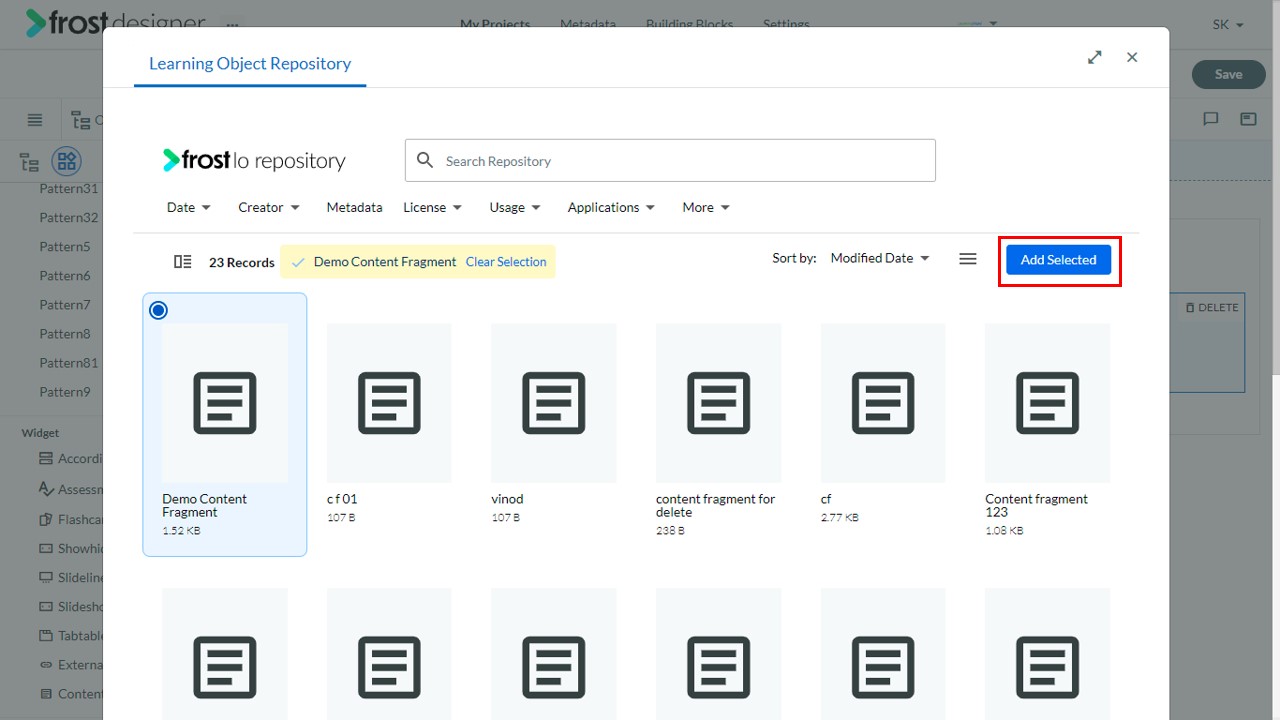Deselect the Demo Content Fragment radio button
1280x720 pixels.
(158, 310)
